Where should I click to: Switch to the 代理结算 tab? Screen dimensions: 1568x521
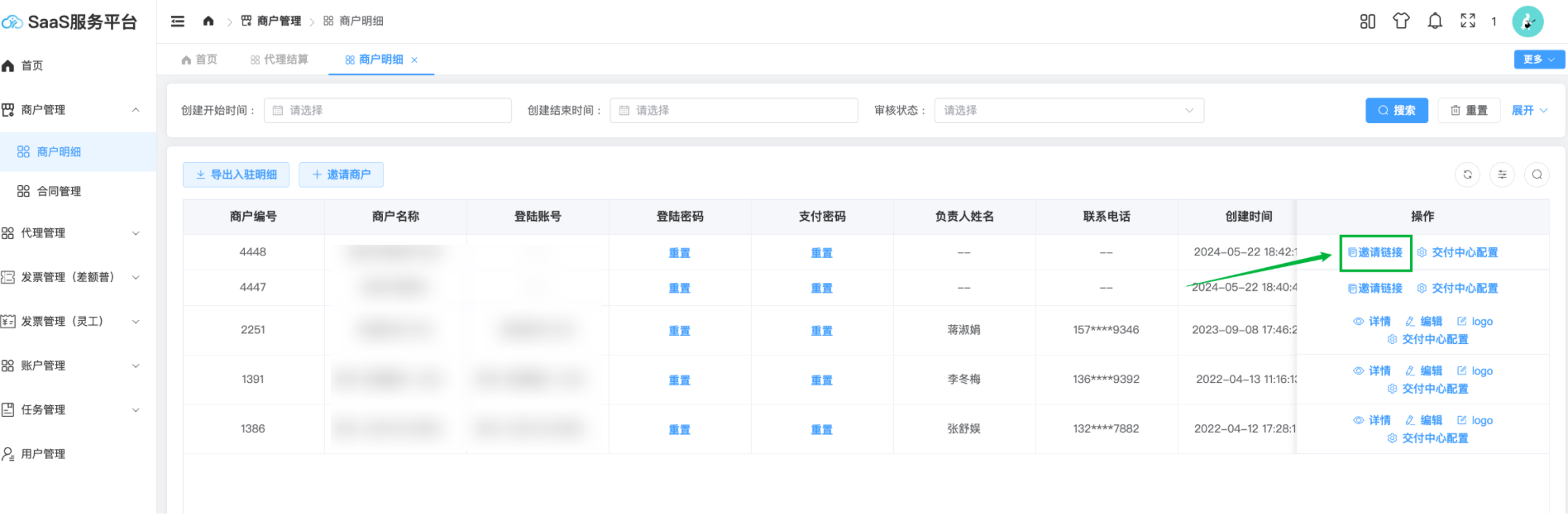280,60
